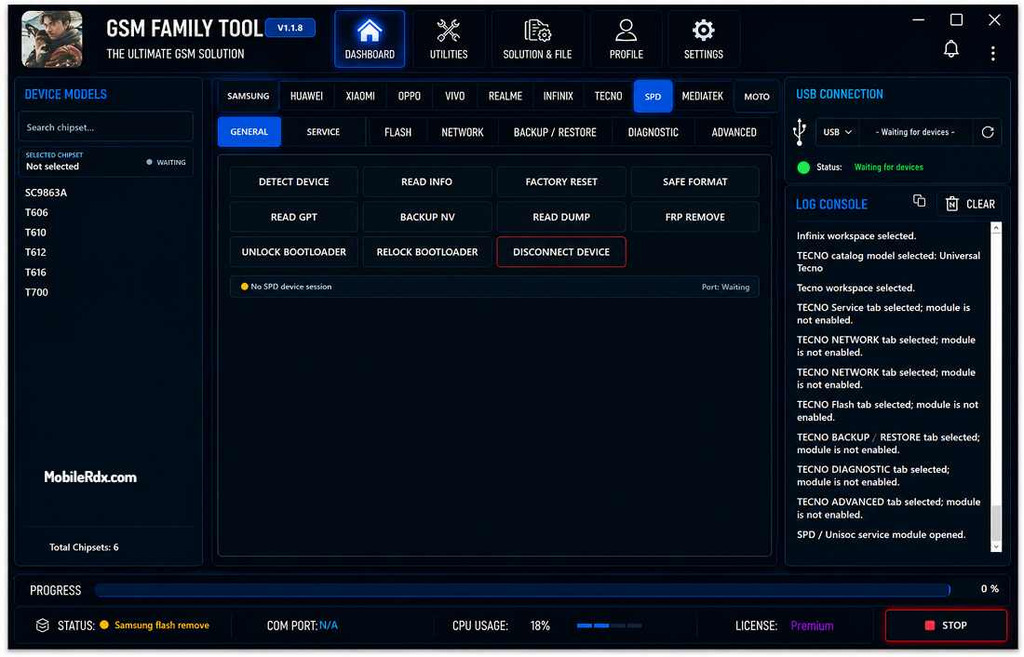Focus the Search chipset field
The width and height of the screenshot is (1024, 657).
click(x=105, y=127)
